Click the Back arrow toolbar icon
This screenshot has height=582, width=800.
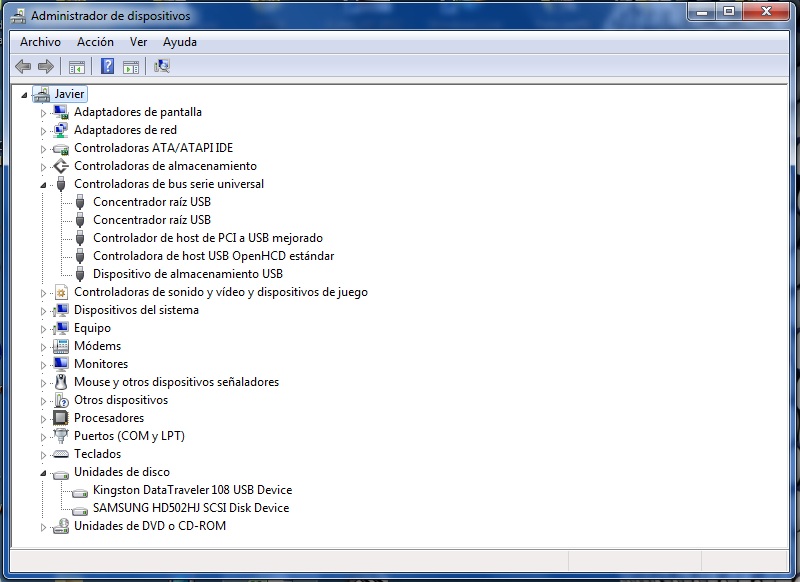click(x=23, y=66)
